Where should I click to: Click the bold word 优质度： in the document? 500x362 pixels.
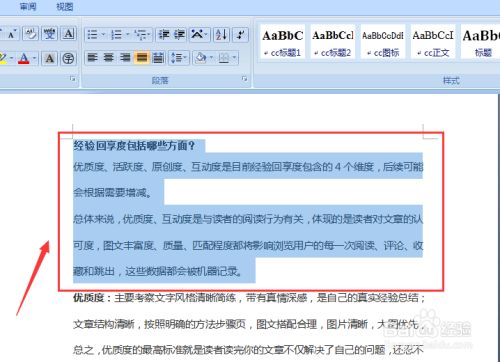tap(93, 297)
